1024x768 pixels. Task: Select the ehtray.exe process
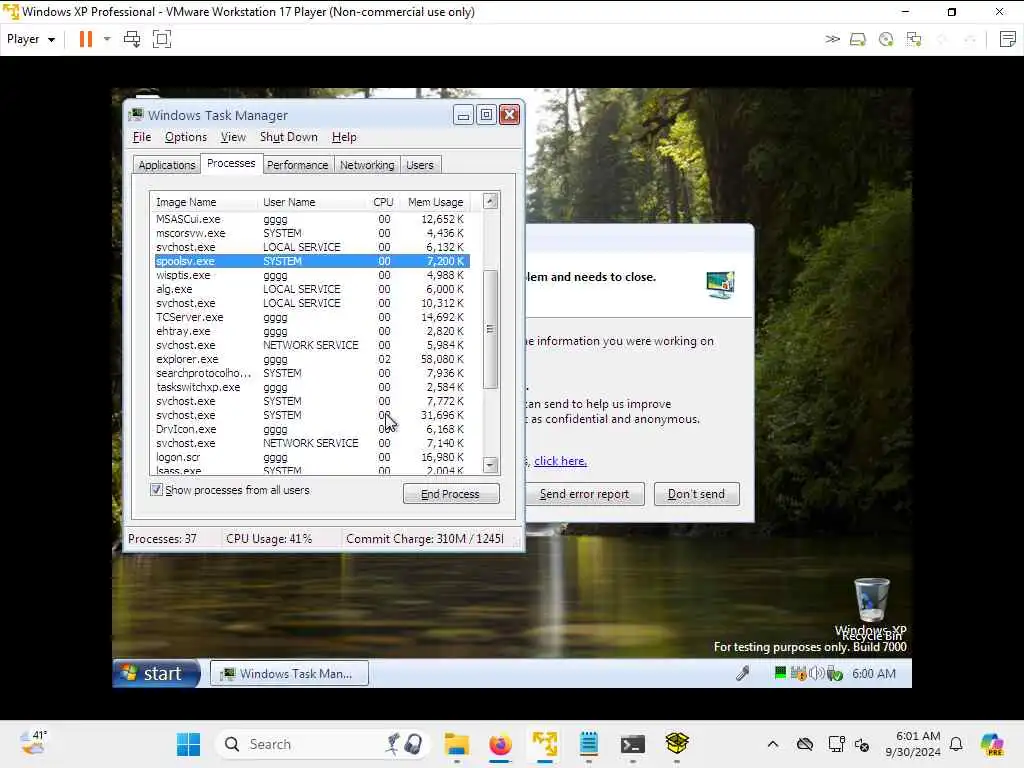[x=312, y=331]
